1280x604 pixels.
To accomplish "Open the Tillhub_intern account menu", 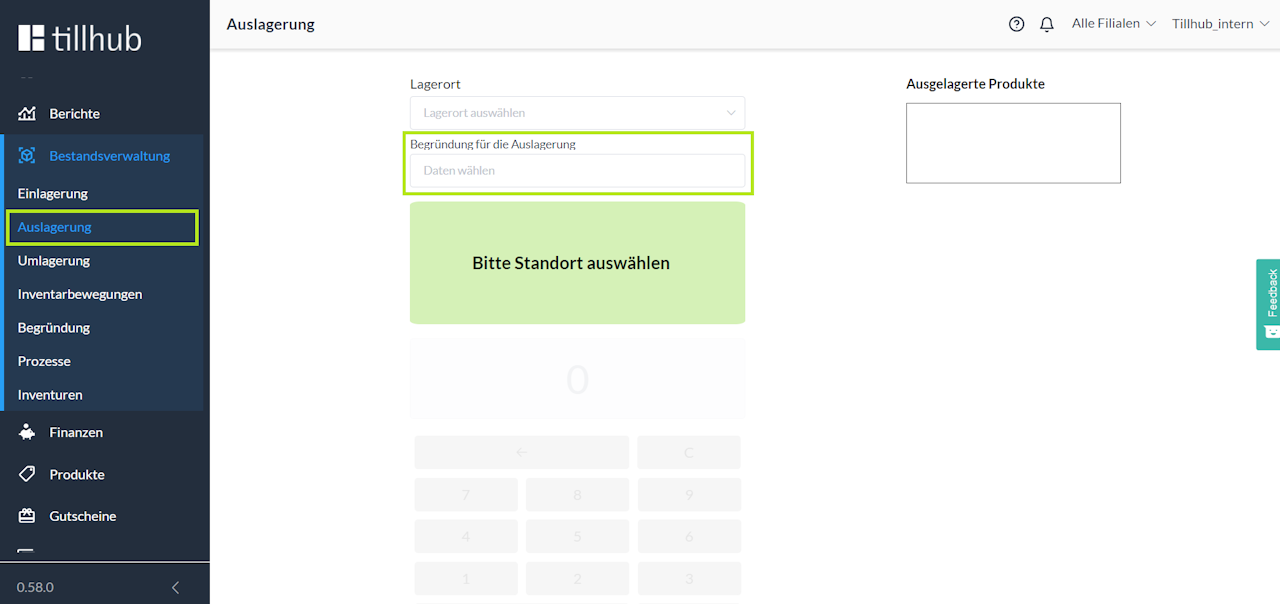I will 1219,24.
